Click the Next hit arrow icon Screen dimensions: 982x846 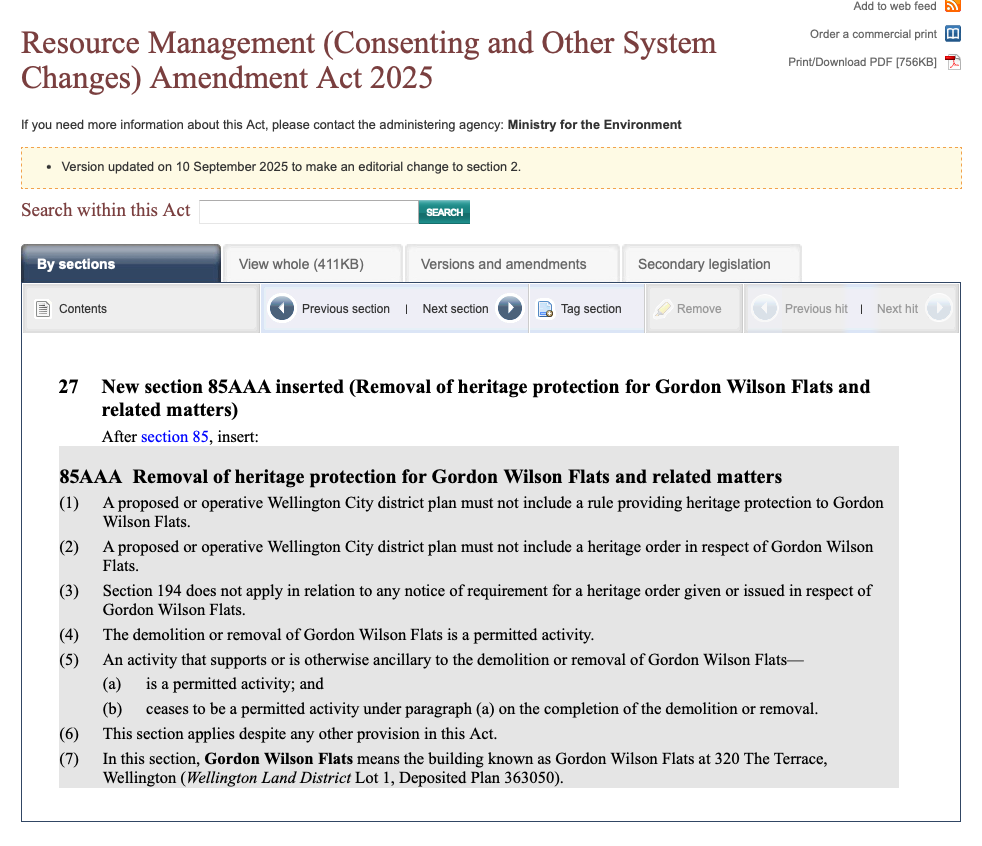[x=938, y=309]
